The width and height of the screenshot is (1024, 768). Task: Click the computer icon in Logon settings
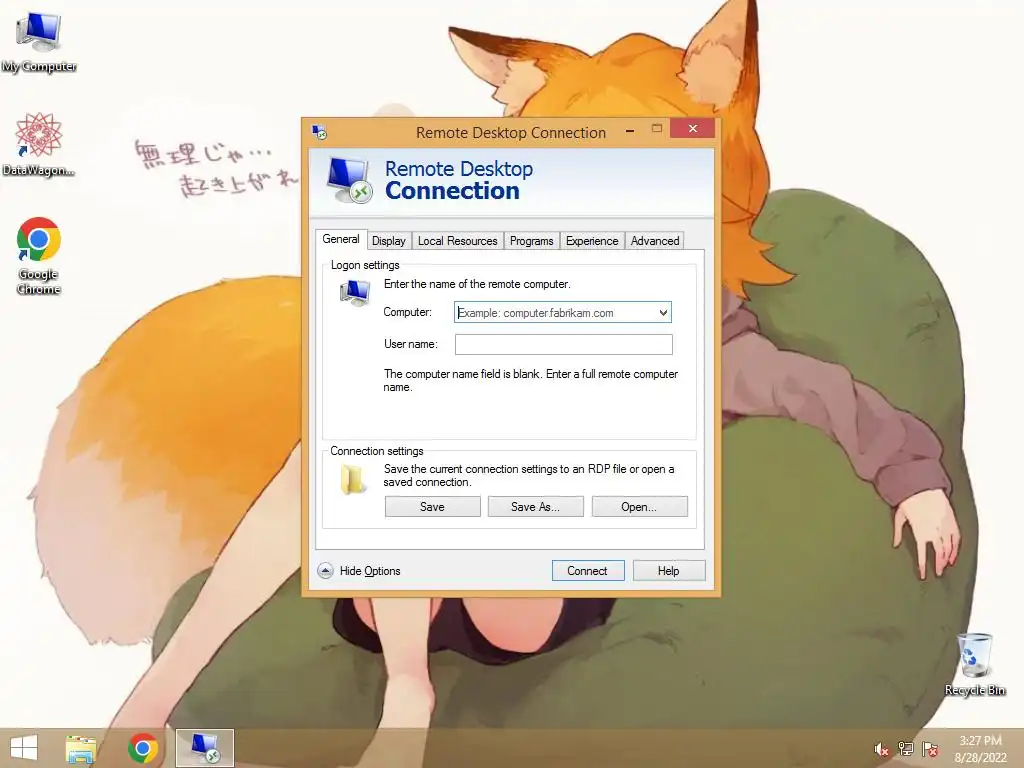click(355, 293)
